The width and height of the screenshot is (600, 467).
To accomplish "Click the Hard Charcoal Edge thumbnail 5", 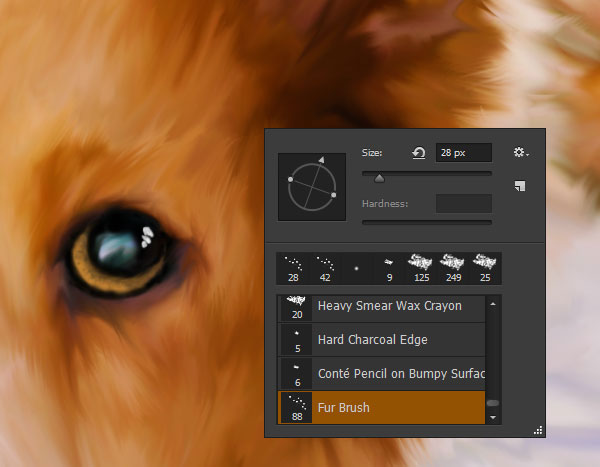I will [x=297, y=340].
